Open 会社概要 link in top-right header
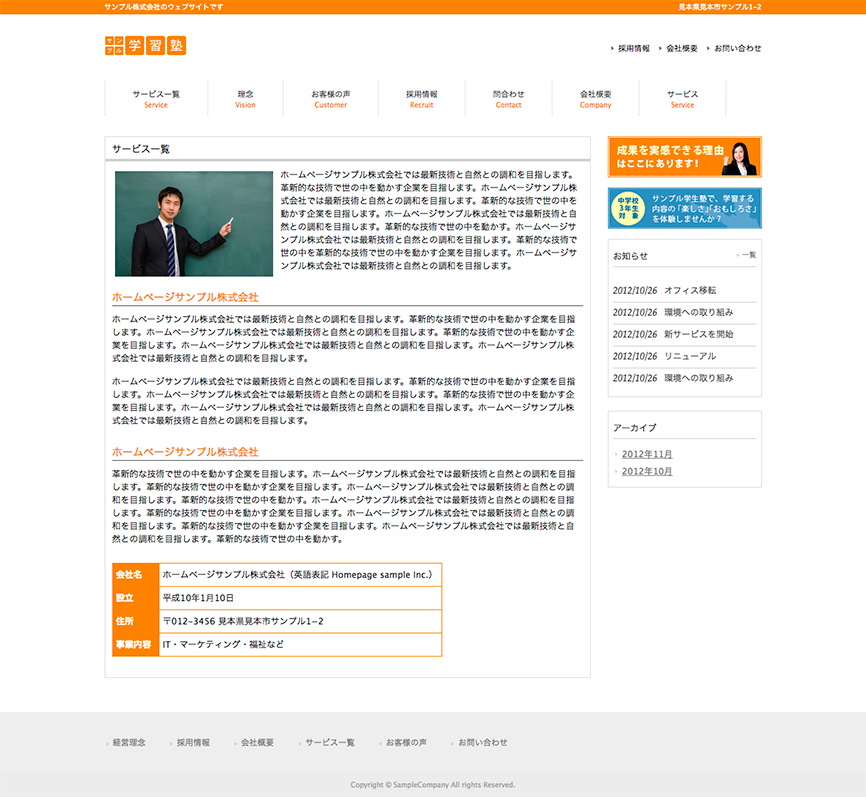The height and width of the screenshot is (797, 866). [682, 49]
